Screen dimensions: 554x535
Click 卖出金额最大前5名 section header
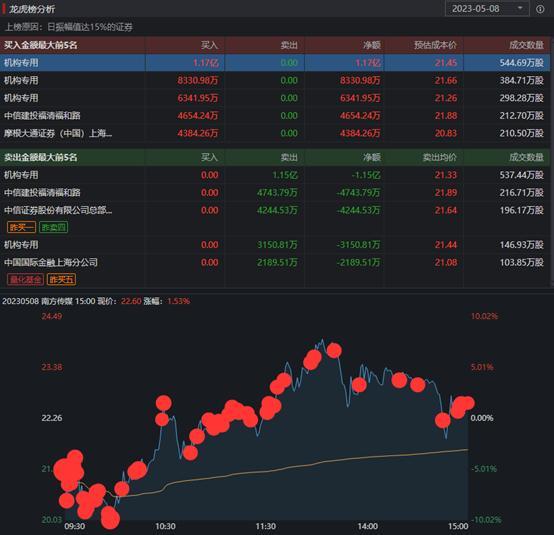pyautogui.click(x=41, y=158)
